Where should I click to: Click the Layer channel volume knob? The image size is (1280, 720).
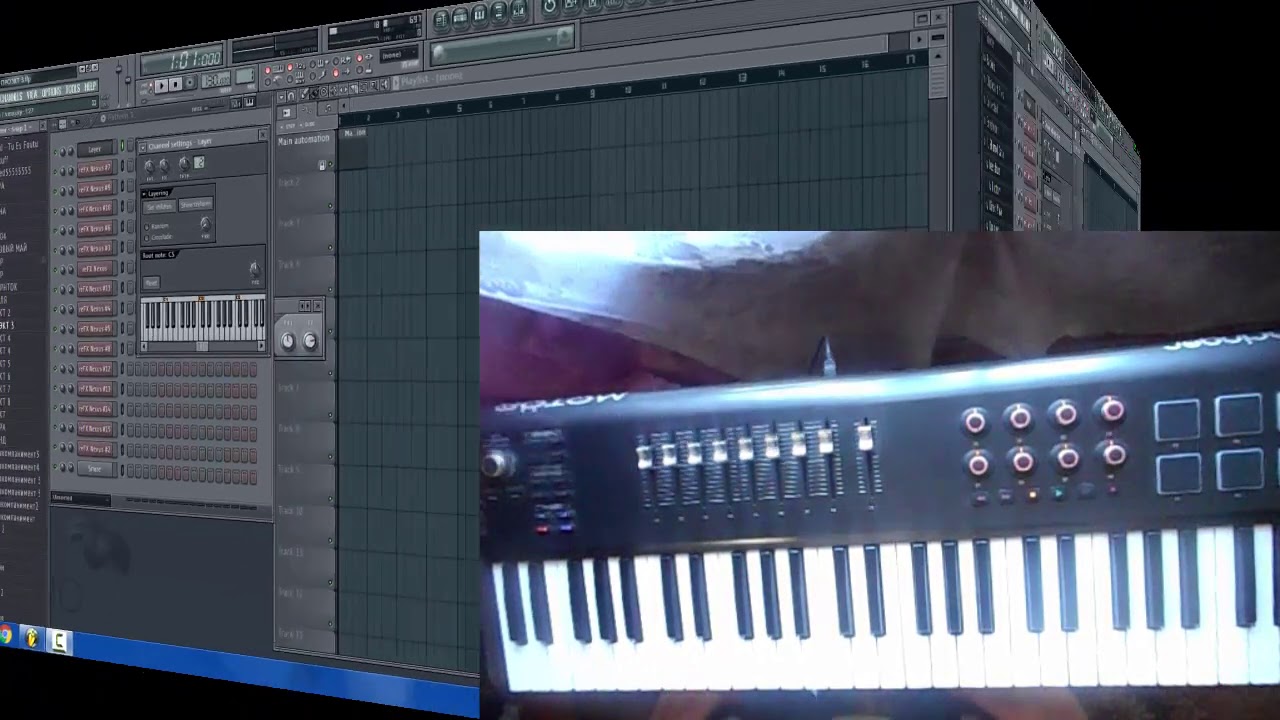point(71,151)
